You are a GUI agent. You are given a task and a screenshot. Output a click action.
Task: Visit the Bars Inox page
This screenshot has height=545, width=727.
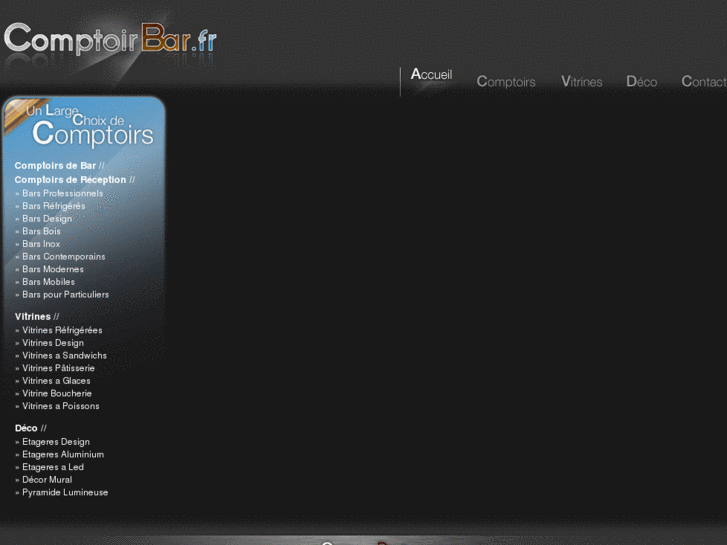(41, 244)
